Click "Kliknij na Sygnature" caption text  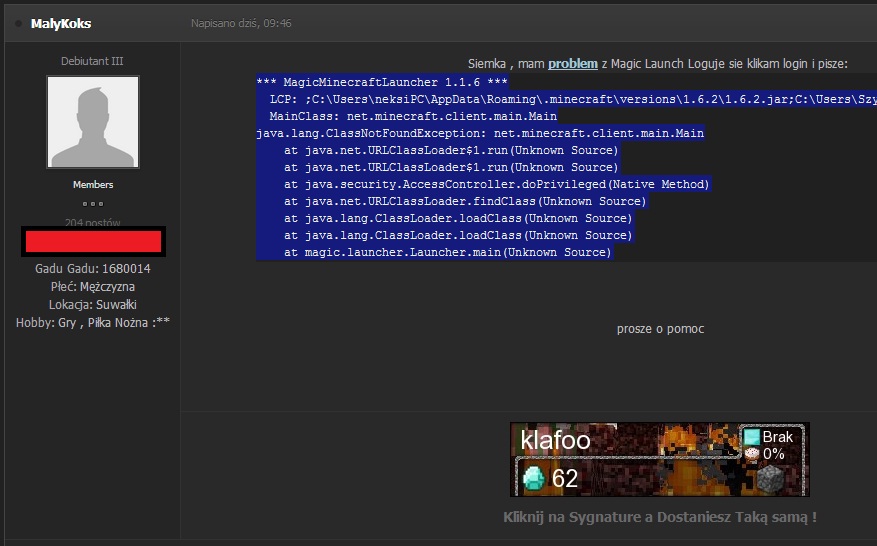(x=659, y=517)
